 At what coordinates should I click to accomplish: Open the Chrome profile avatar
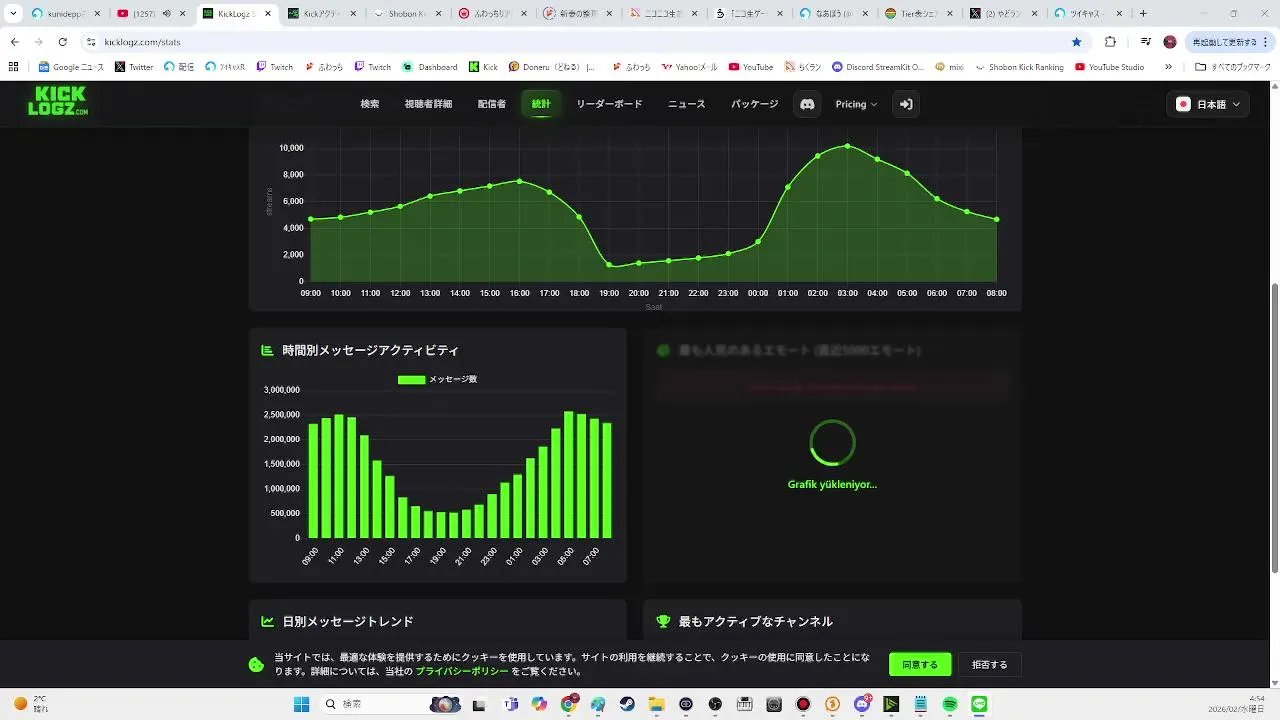(x=1170, y=42)
